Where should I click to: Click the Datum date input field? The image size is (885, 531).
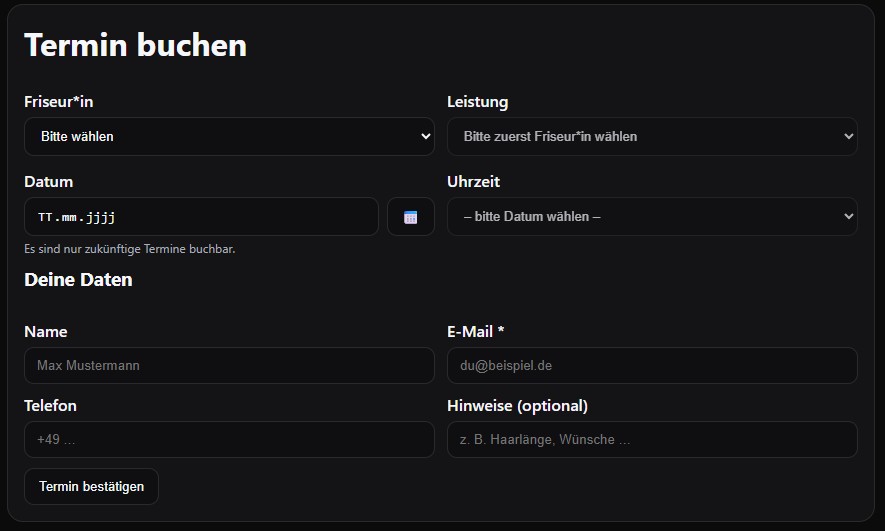coord(200,217)
